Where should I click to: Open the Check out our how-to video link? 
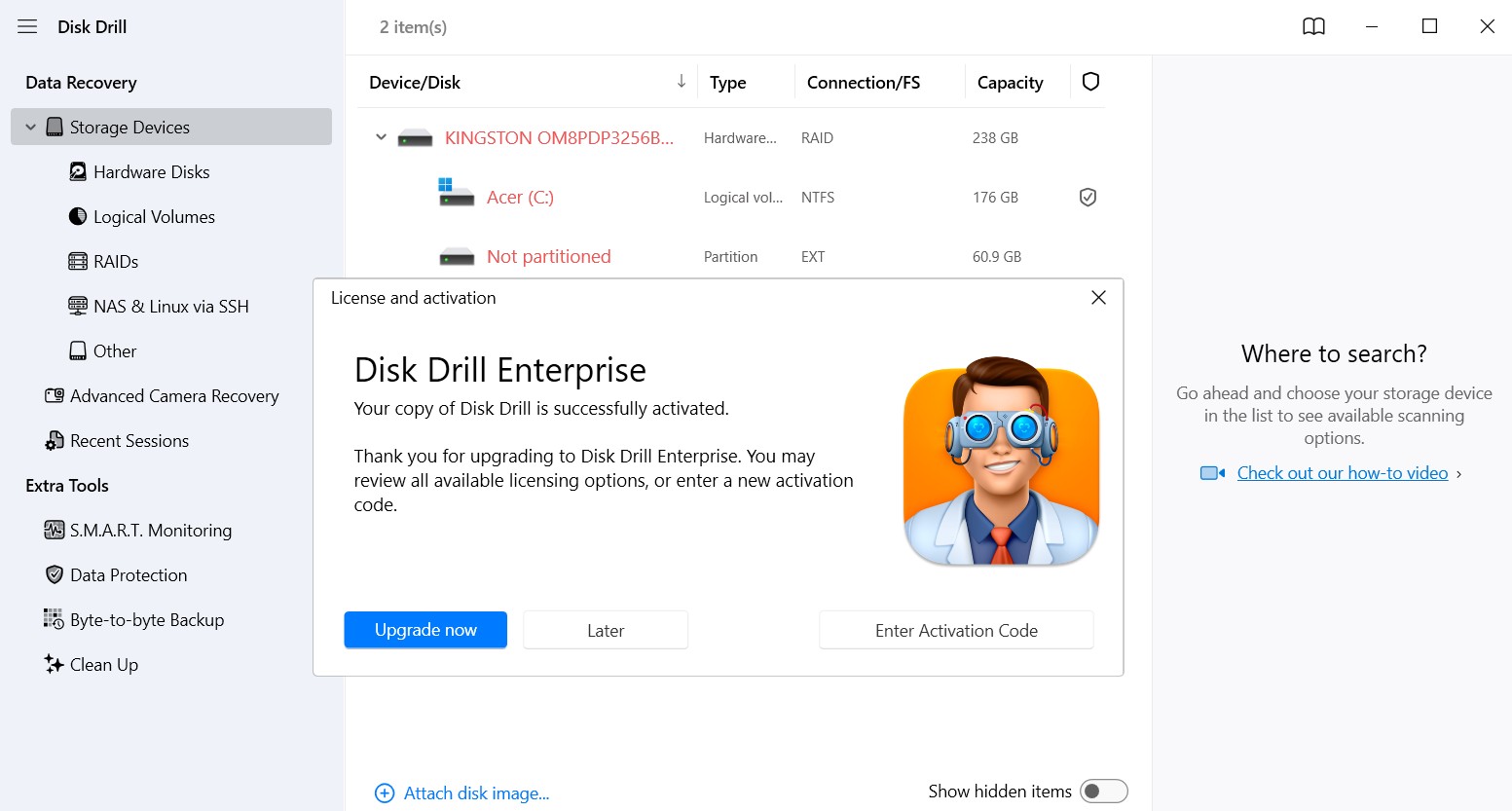pyautogui.click(x=1342, y=473)
